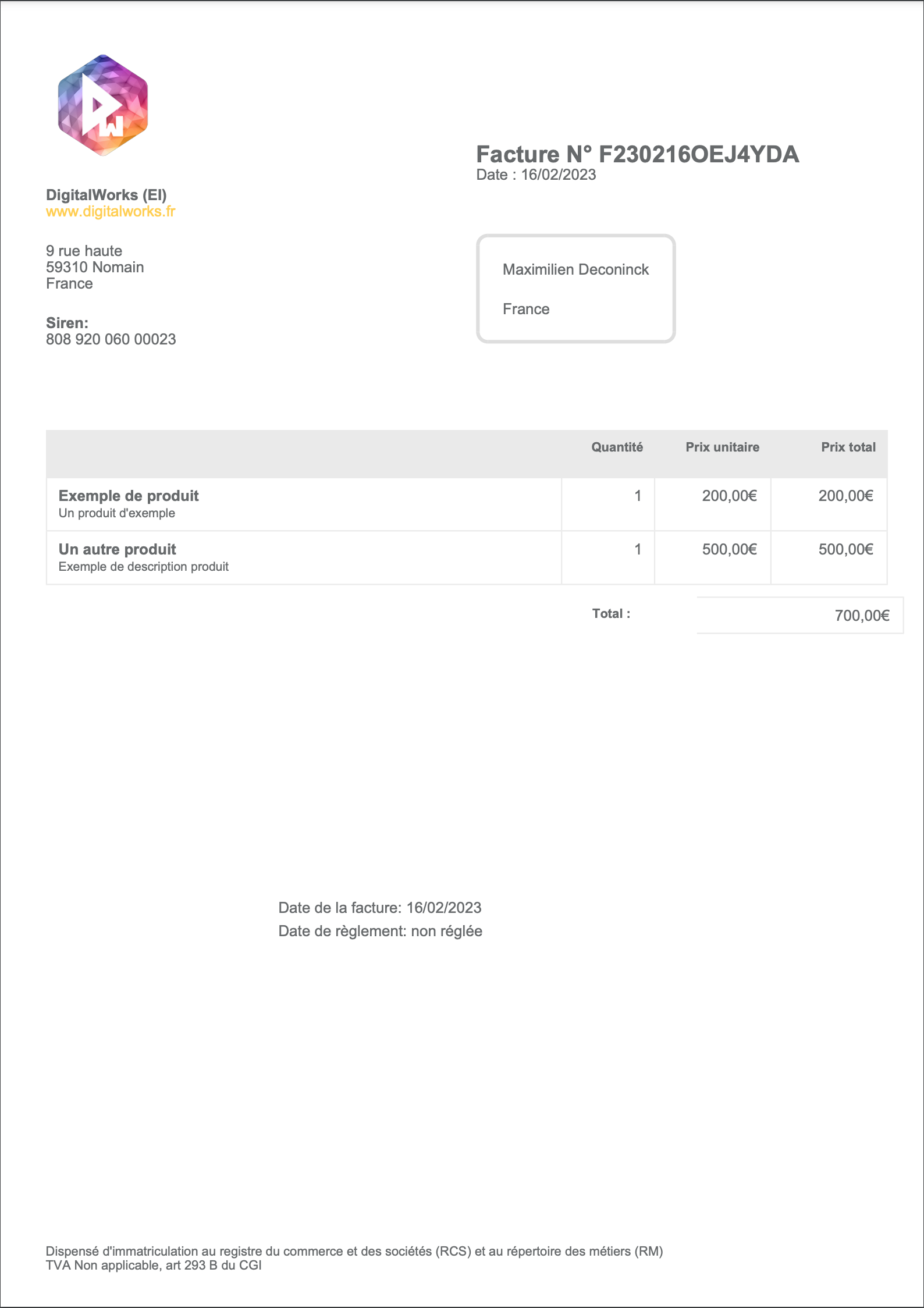Select the Exemple de produit row title
Screen dimensions: 924x1308
(129, 496)
